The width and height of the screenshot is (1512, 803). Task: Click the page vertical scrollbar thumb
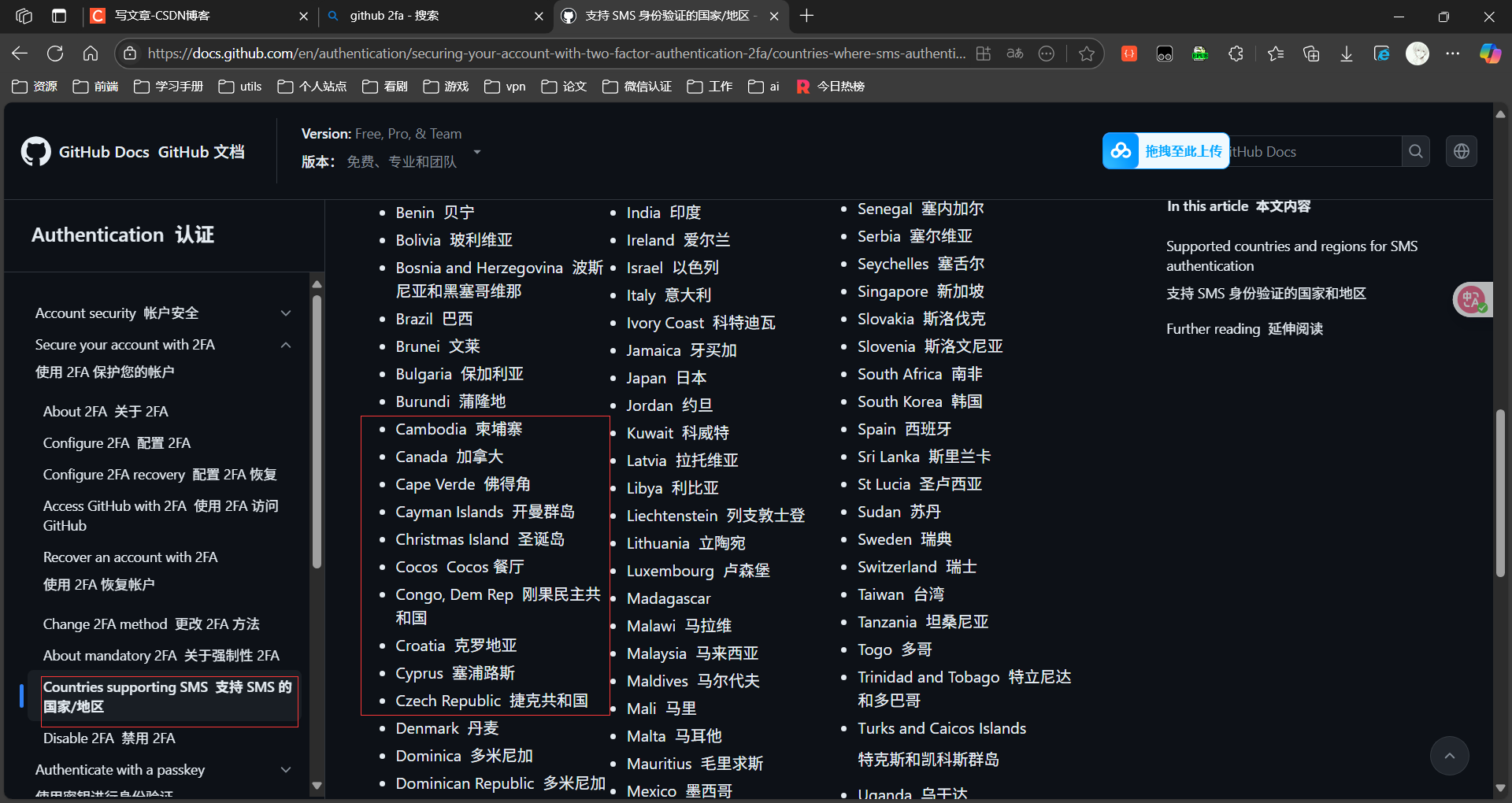[1500, 493]
